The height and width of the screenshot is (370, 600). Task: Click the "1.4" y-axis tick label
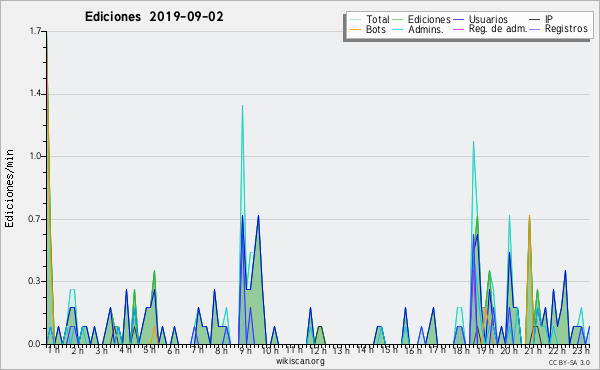coord(35,93)
